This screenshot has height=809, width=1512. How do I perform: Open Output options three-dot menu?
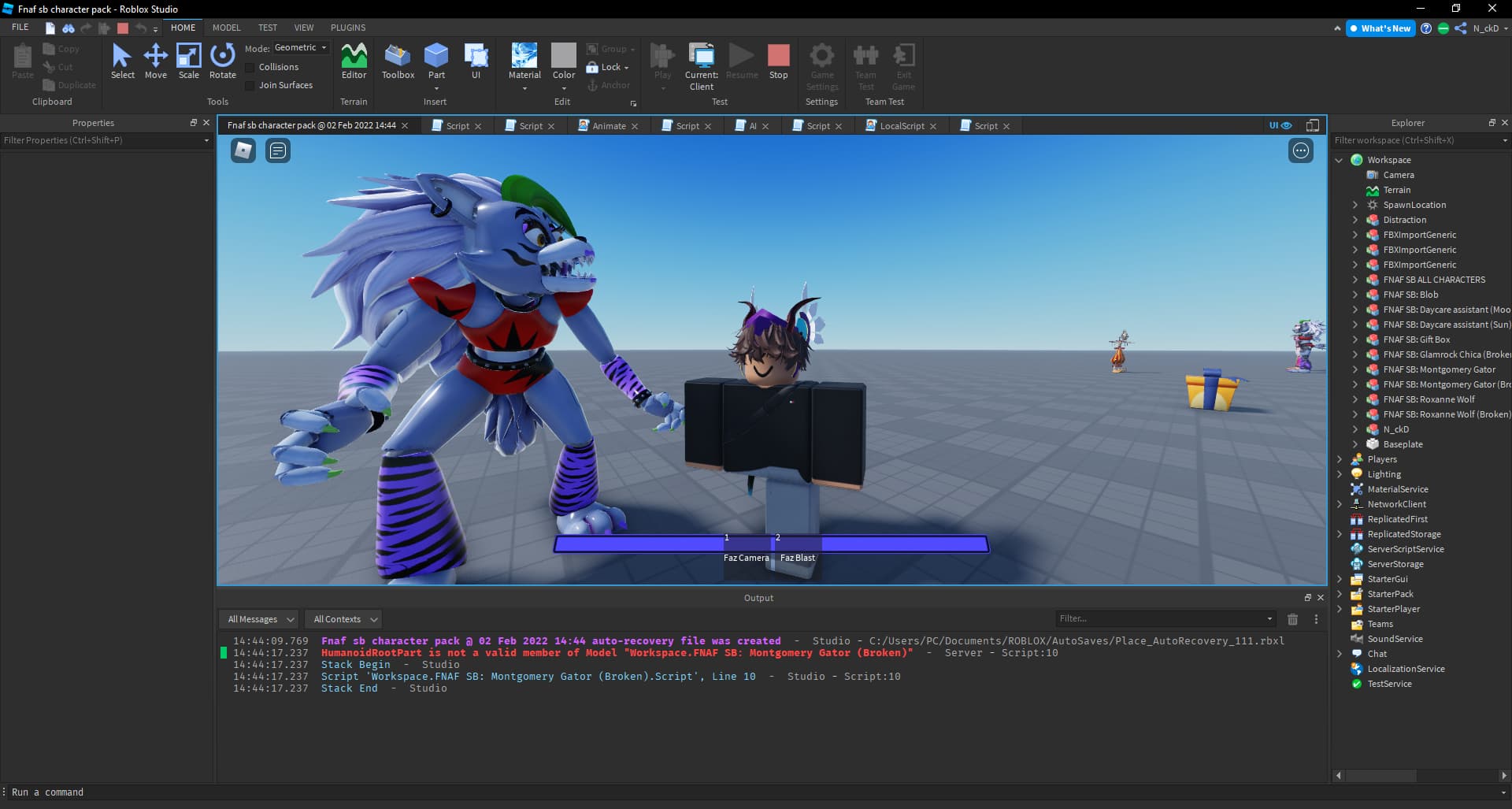pos(1316,619)
